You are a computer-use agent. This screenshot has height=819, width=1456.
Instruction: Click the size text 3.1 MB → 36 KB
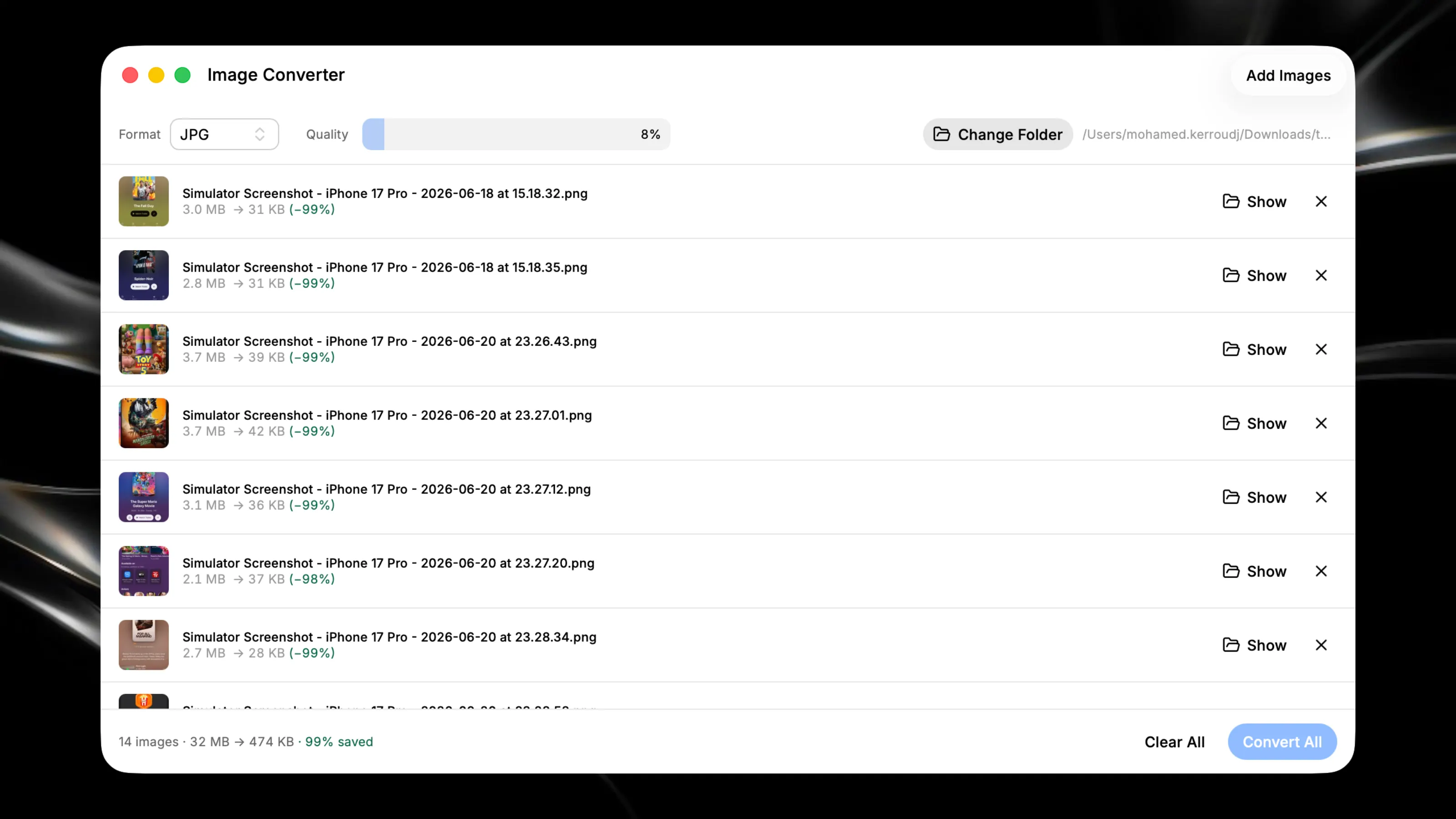(233, 506)
